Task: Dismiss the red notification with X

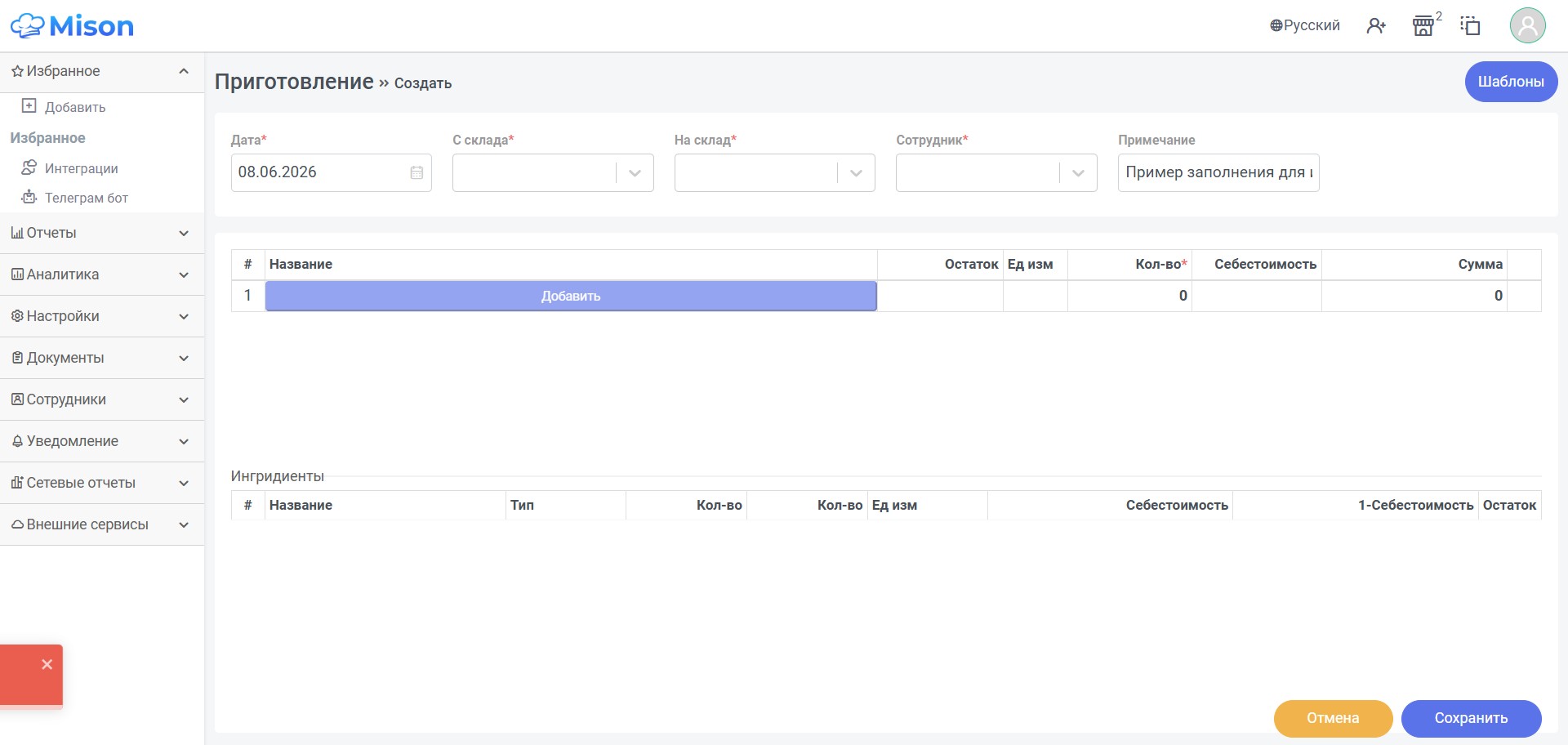Action: [47, 664]
